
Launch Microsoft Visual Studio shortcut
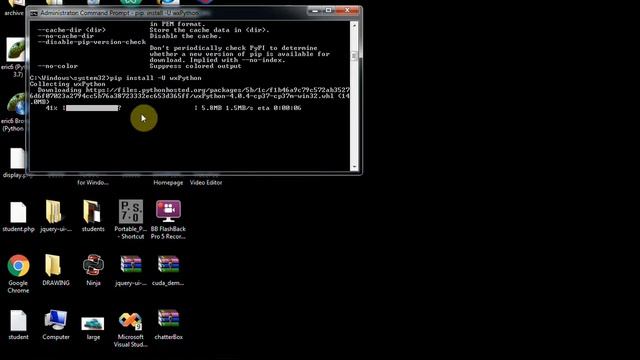pyautogui.click(x=130, y=321)
